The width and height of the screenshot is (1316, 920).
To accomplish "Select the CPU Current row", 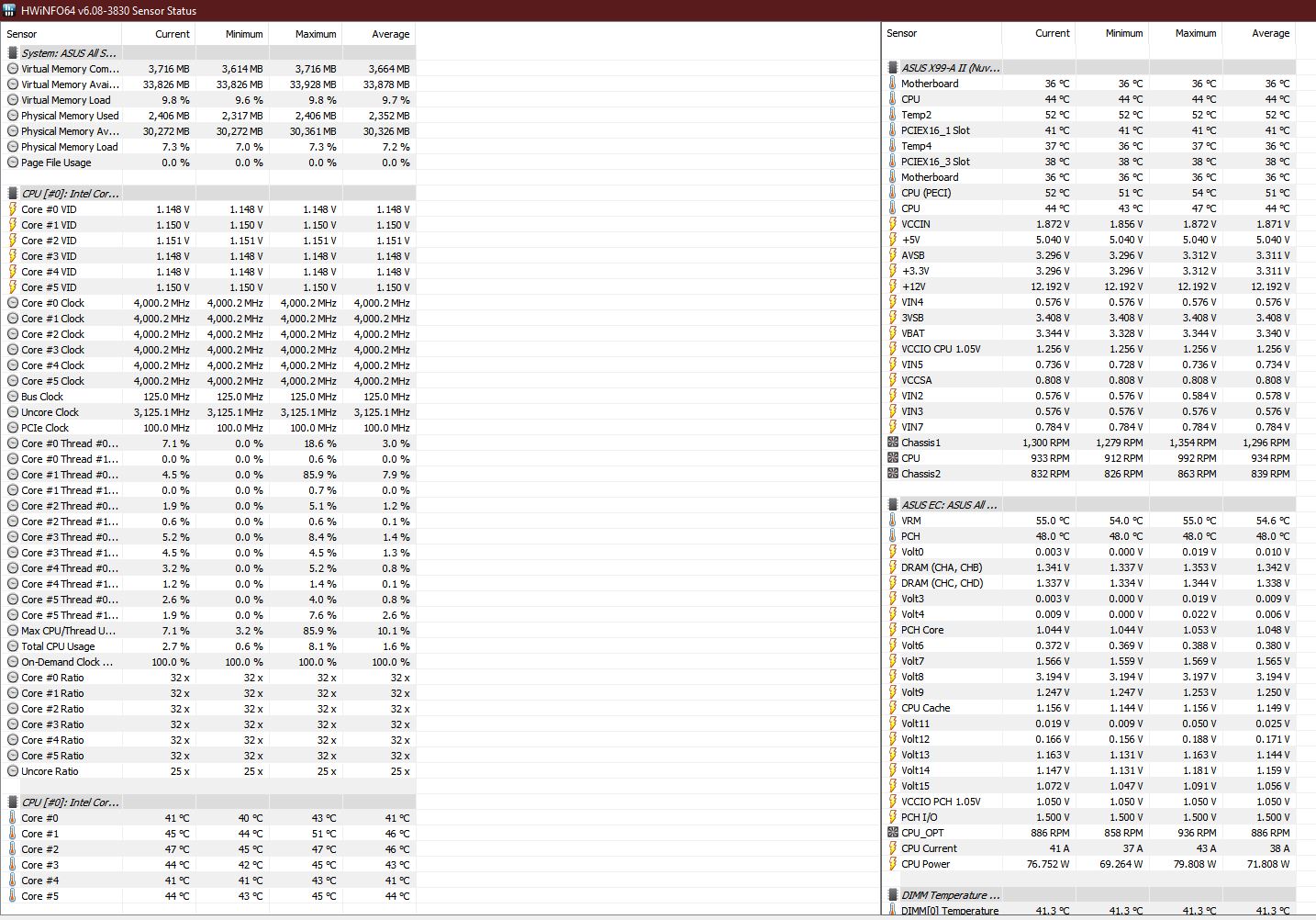I will click(1091, 848).
